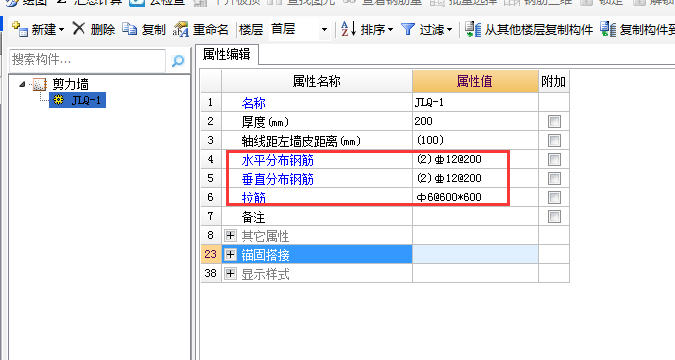Toggle 附加 checkbox for 备注 row
The height and width of the screenshot is (360, 675).
(554, 216)
